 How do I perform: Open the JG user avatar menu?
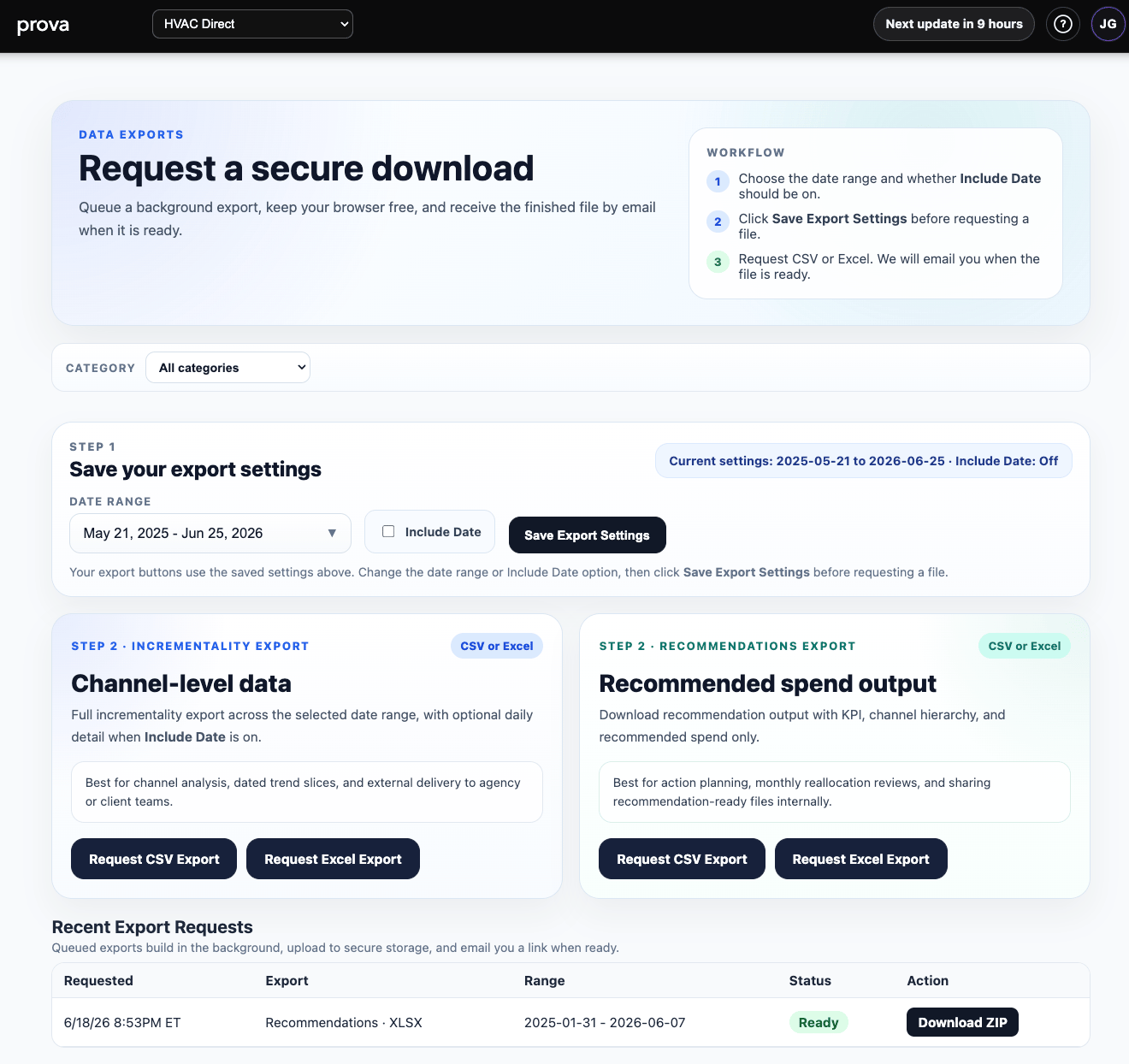1108,24
